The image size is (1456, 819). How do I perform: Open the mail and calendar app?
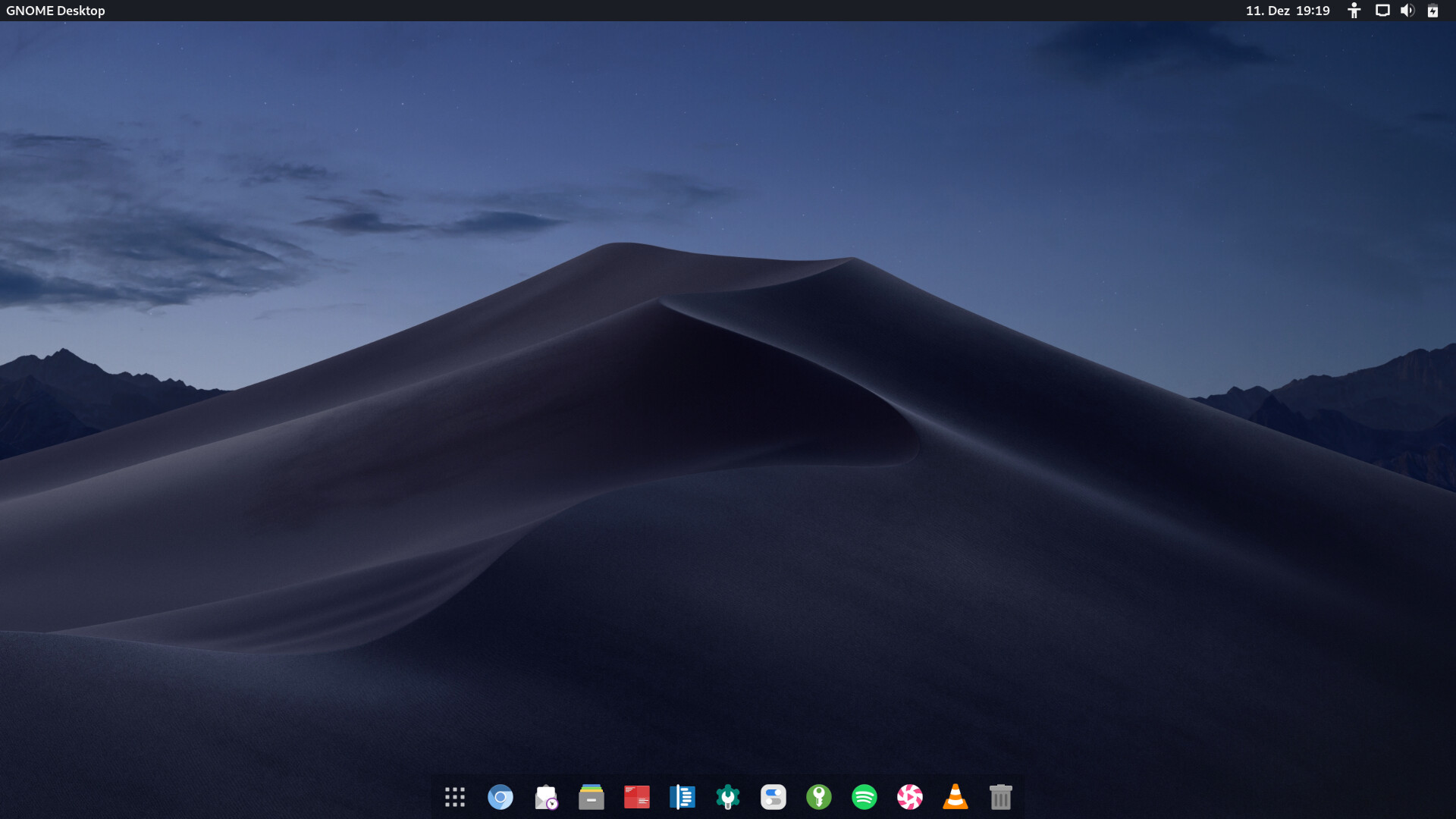546,797
